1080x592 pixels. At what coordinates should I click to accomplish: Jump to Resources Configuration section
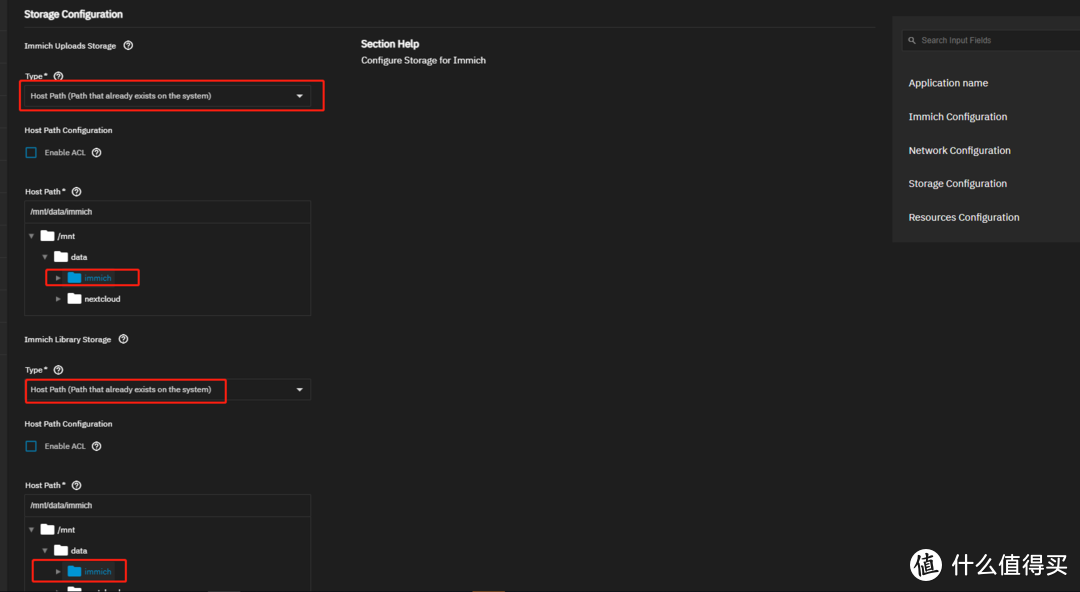[964, 217]
